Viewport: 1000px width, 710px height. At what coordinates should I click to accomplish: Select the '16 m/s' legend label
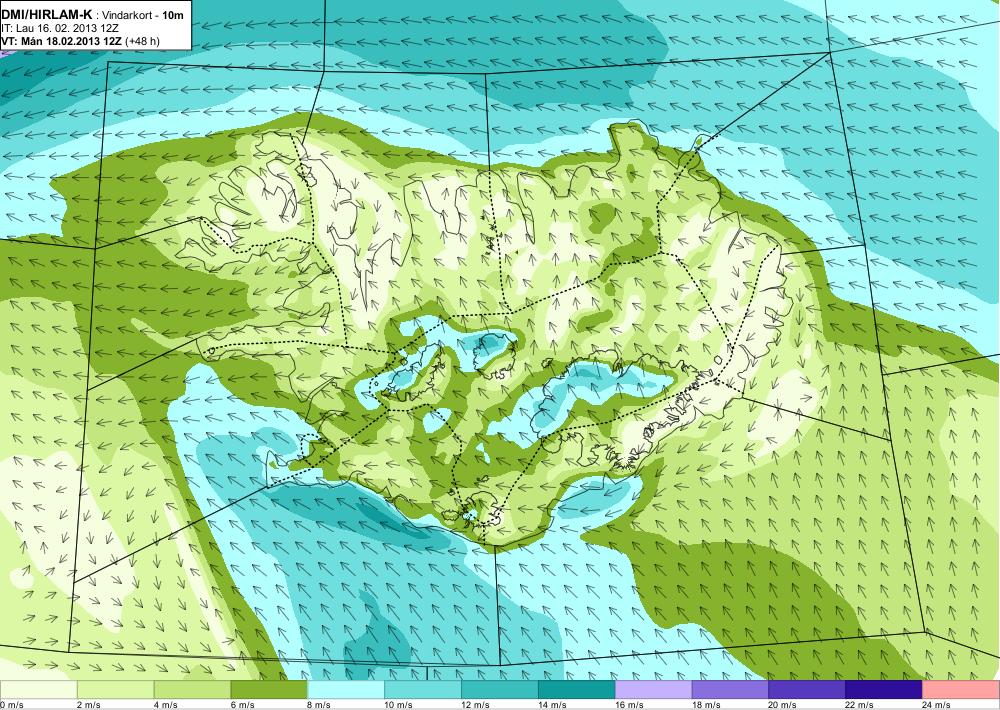(x=629, y=705)
